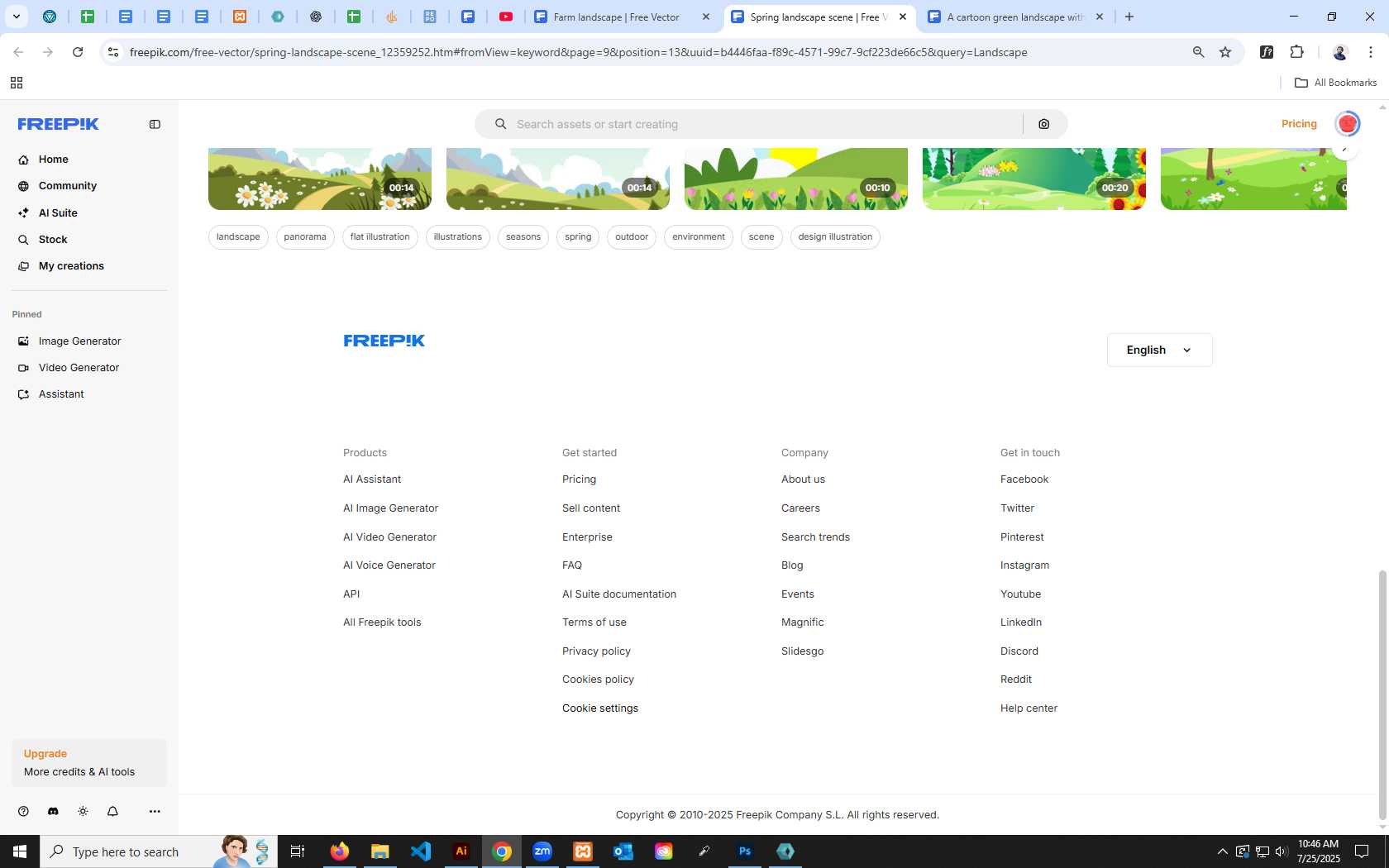Collapse the Freepik sidebar panel icon
Image resolution: width=1389 pixels, height=868 pixels.
(155, 124)
